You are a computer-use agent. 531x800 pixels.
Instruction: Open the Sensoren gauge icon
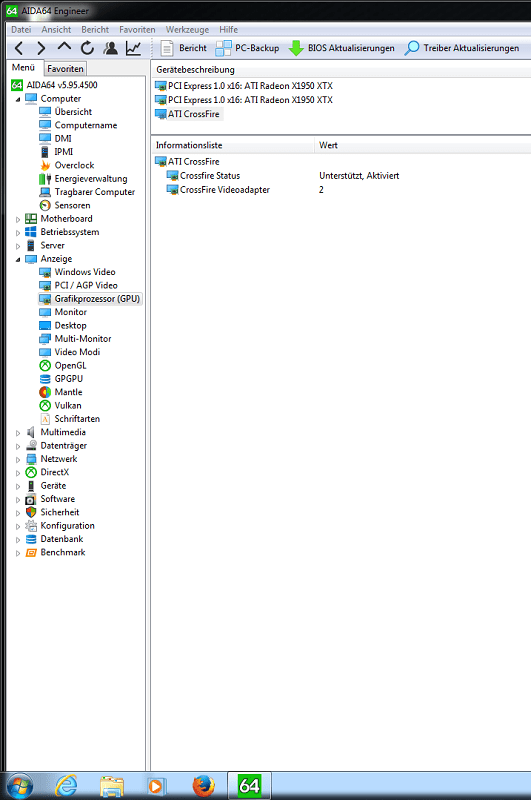45,205
